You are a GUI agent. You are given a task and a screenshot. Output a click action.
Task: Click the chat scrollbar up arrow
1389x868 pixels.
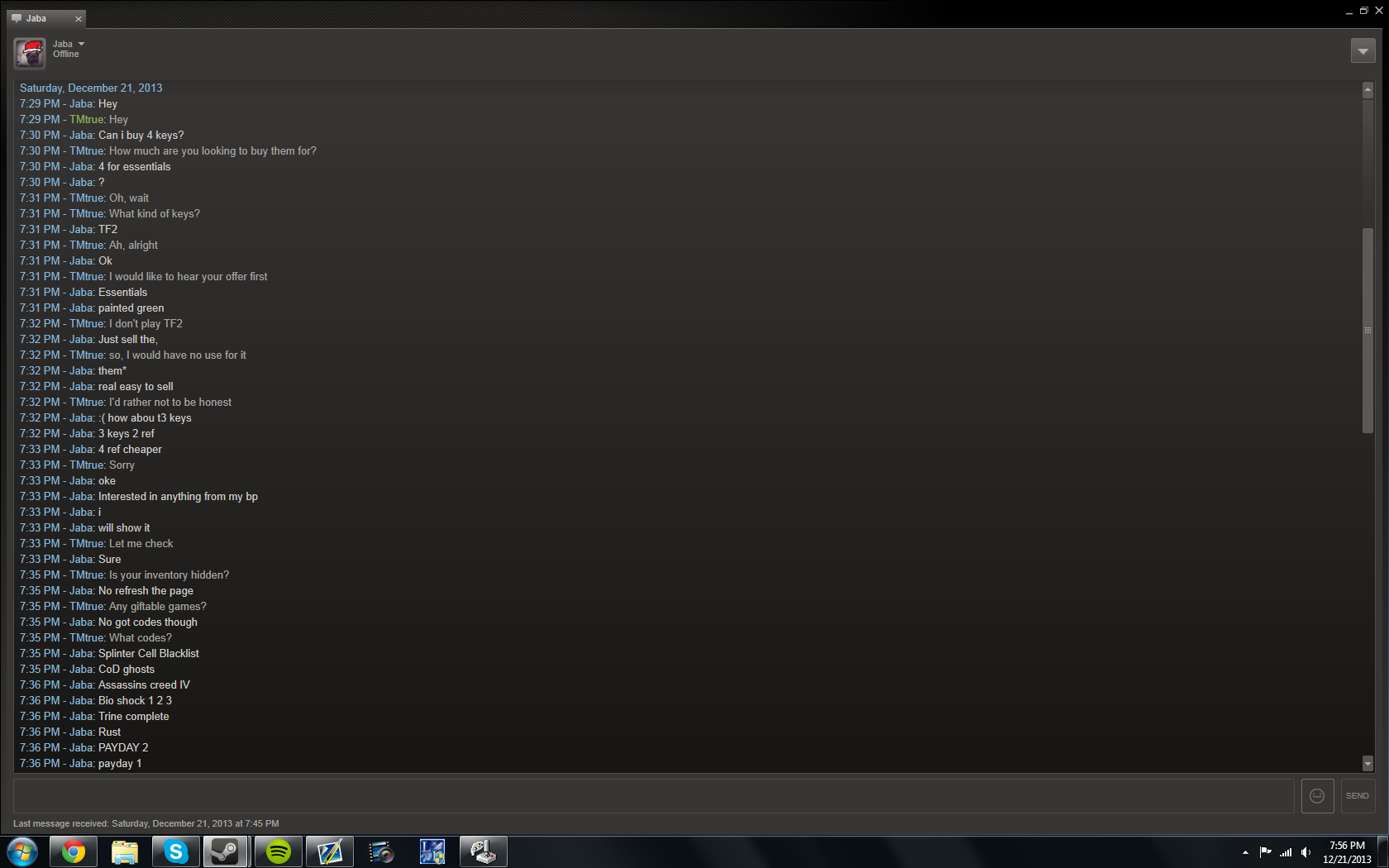[1368, 89]
